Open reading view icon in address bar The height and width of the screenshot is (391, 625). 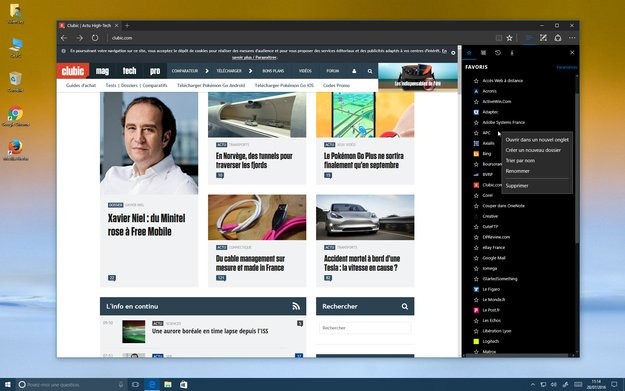499,38
